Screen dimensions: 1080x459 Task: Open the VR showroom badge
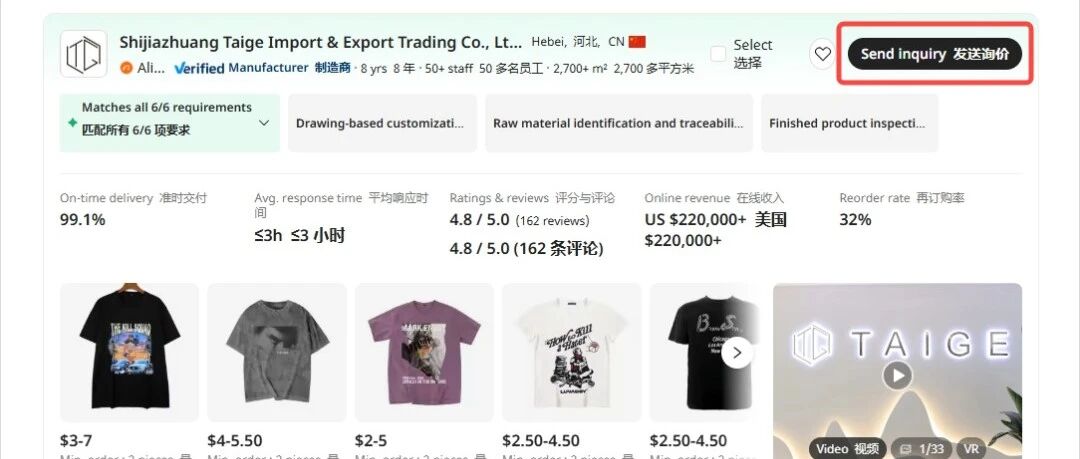[x=971, y=449]
